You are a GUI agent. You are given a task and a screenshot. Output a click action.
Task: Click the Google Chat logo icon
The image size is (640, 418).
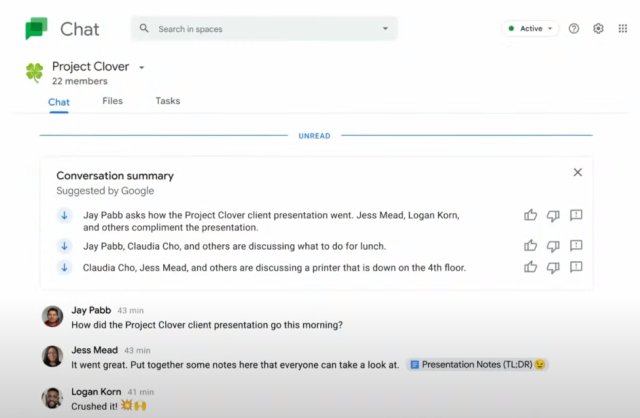36,29
